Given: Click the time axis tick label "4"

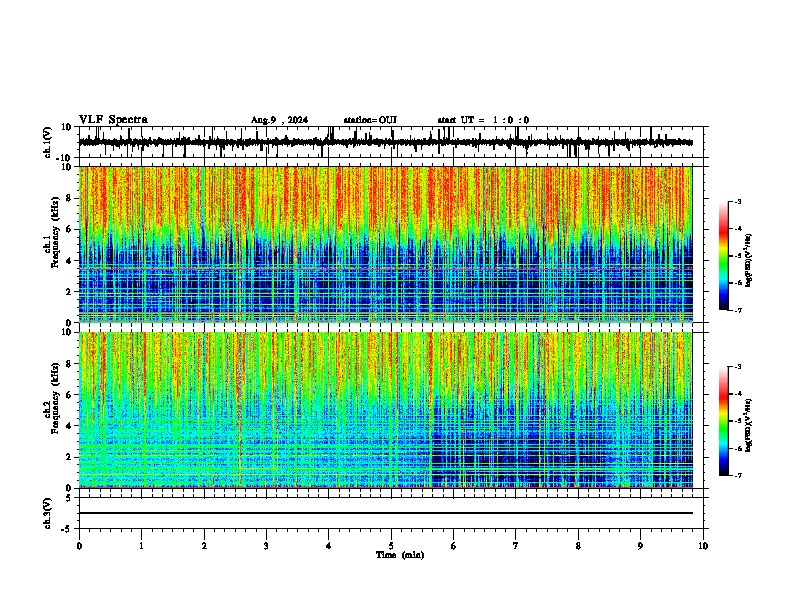Looking at the screenshot, I should [329, 546].
